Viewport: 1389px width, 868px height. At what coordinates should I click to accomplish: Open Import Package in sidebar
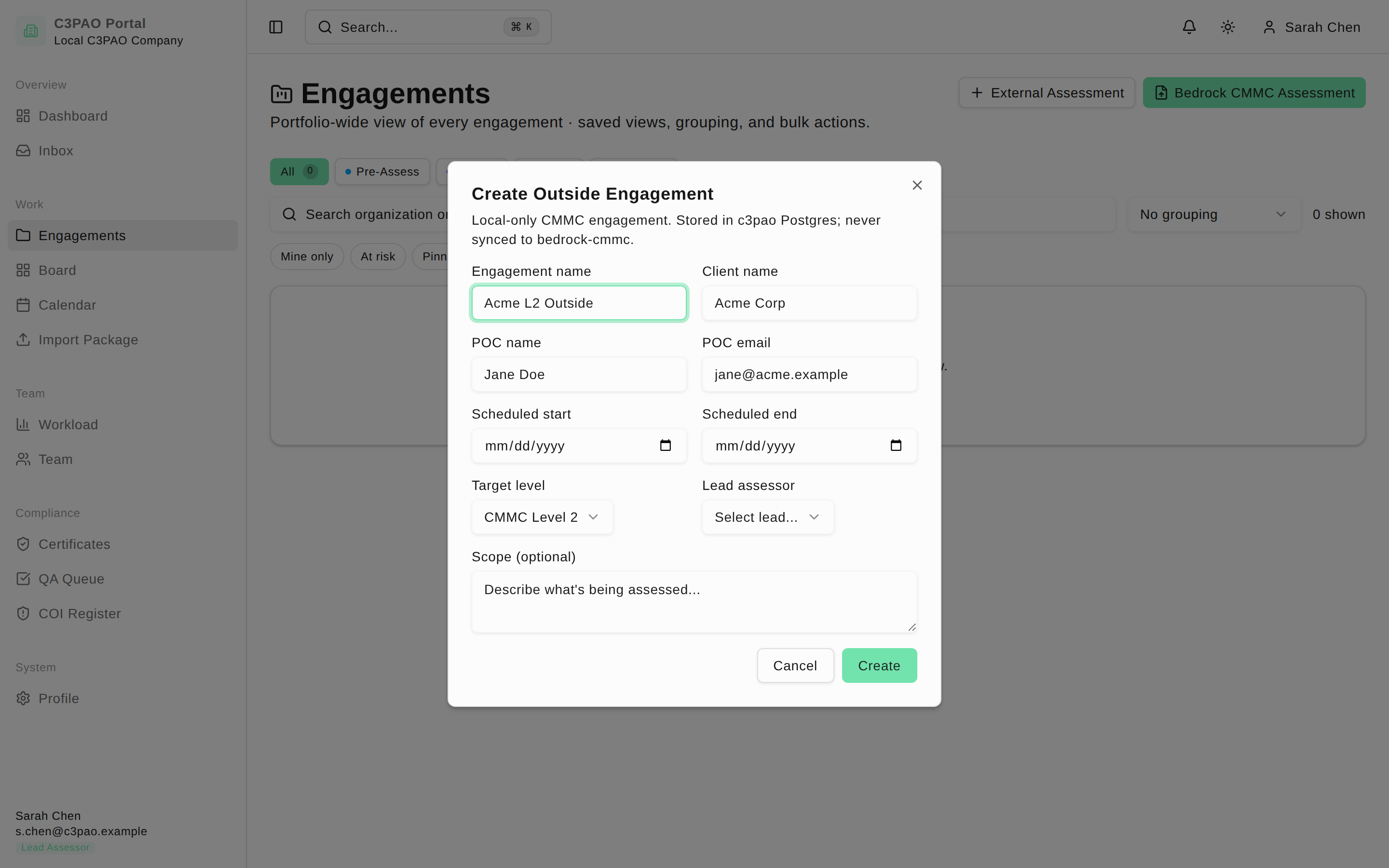[123, 340]
